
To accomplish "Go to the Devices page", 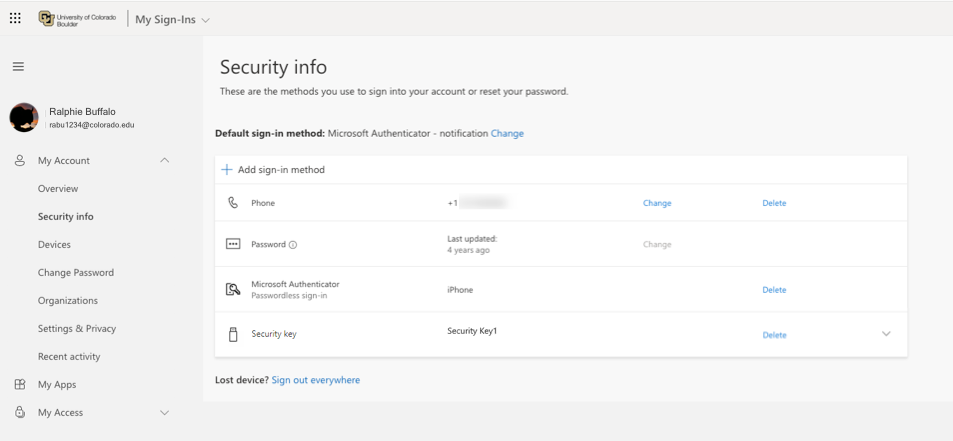I will (54, 245).
